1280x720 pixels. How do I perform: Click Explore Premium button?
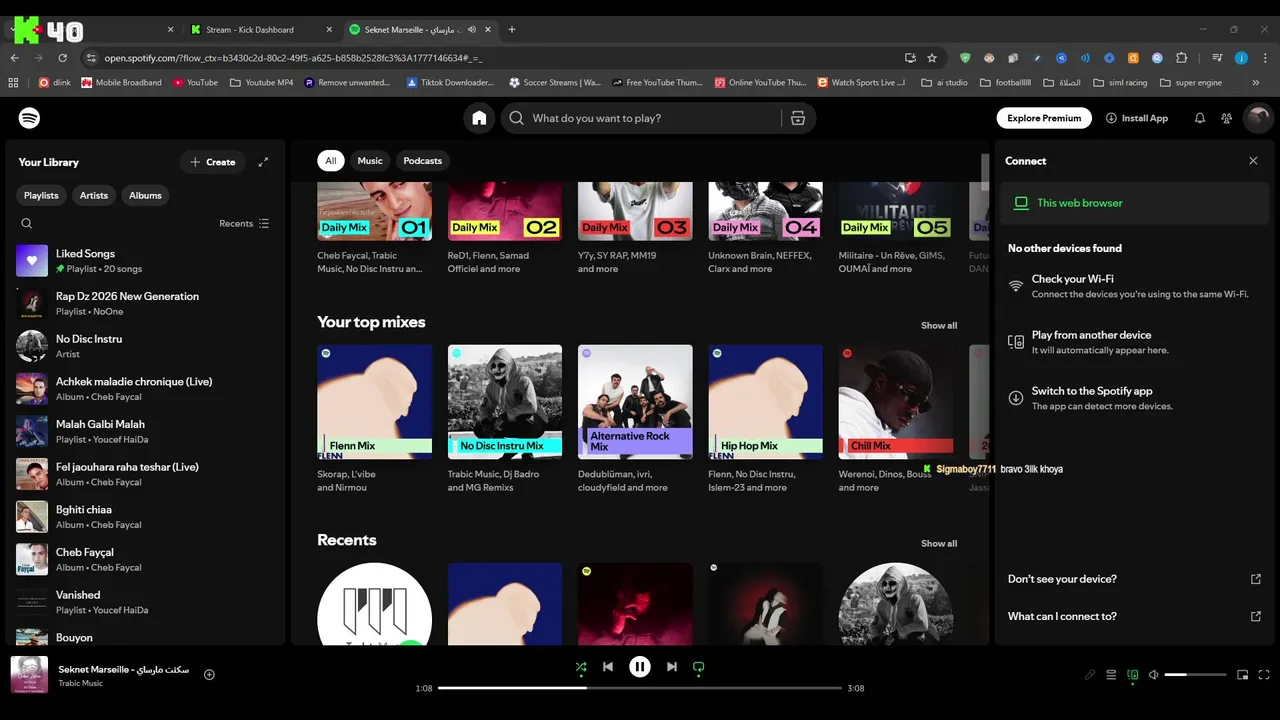point(1044,118)
